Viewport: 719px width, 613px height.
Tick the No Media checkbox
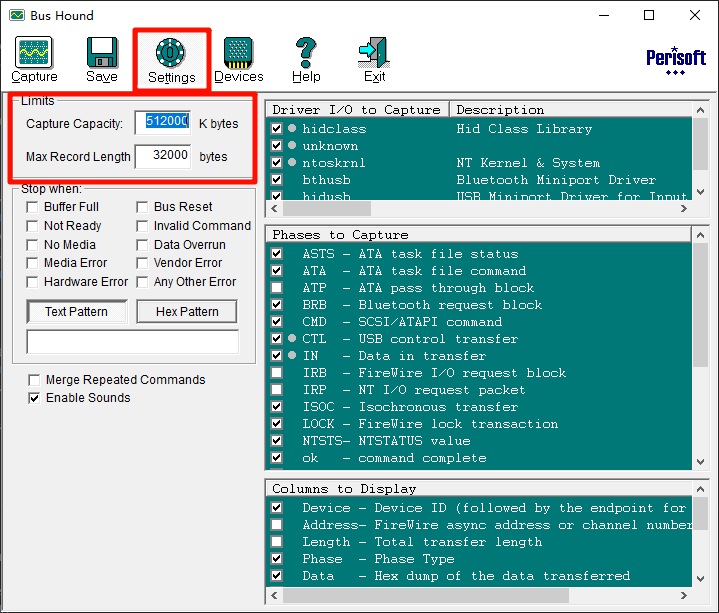[32, 245]
